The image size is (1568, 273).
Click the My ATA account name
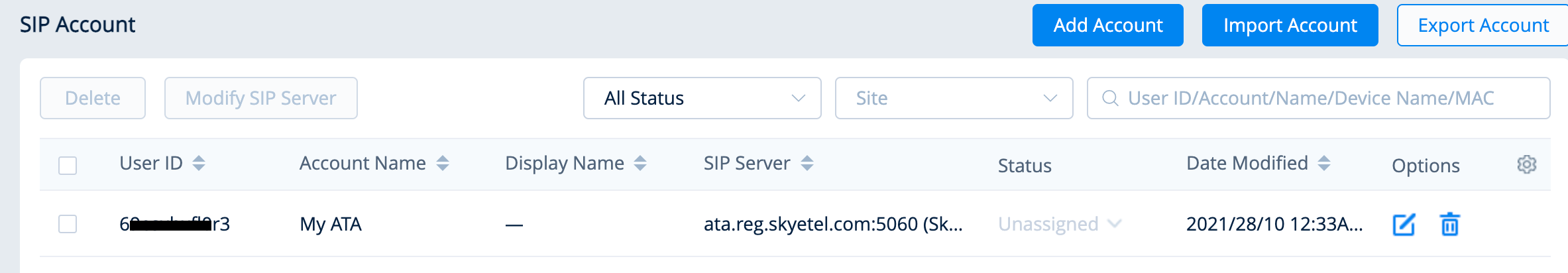coord(331,224)
